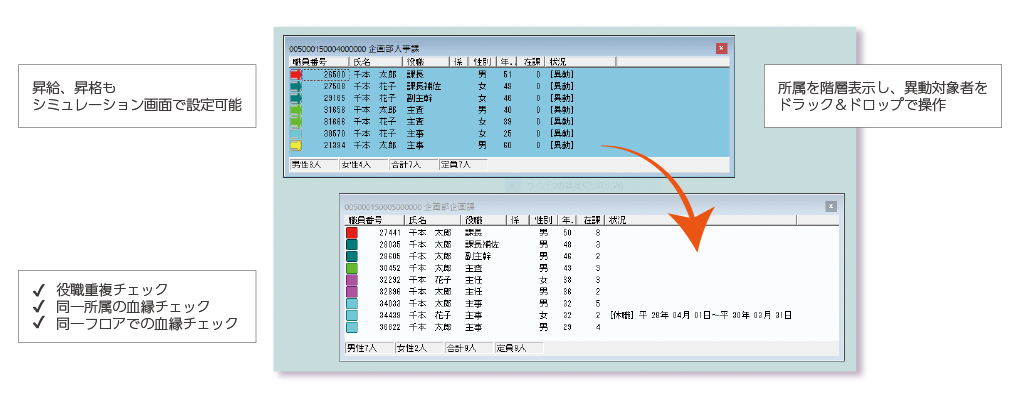Click the teal arrow icon for employee 27508
1018x398 pixels.
pos(296,86)
